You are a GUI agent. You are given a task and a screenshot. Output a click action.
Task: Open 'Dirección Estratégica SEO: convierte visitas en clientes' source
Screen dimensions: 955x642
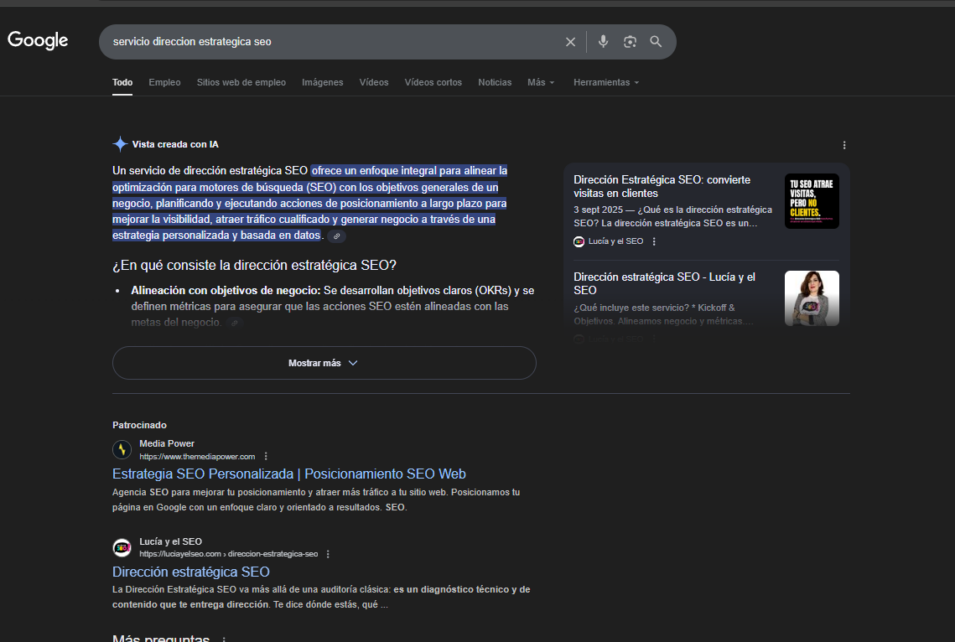coord(661,186)
